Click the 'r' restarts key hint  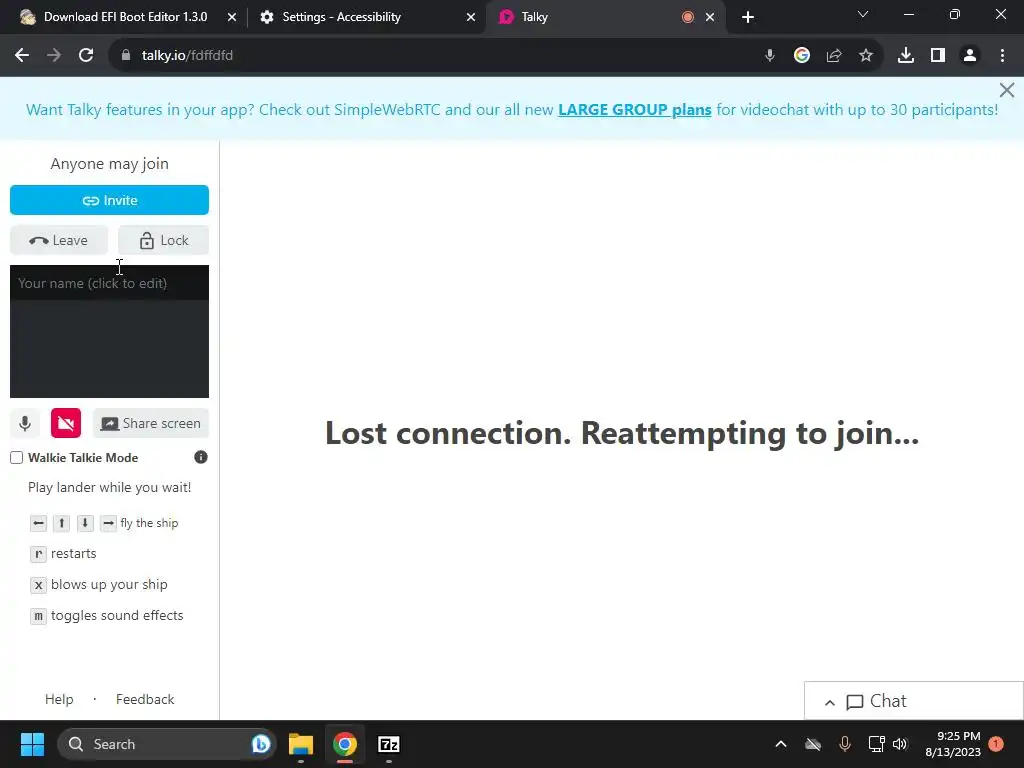point(39,554)
